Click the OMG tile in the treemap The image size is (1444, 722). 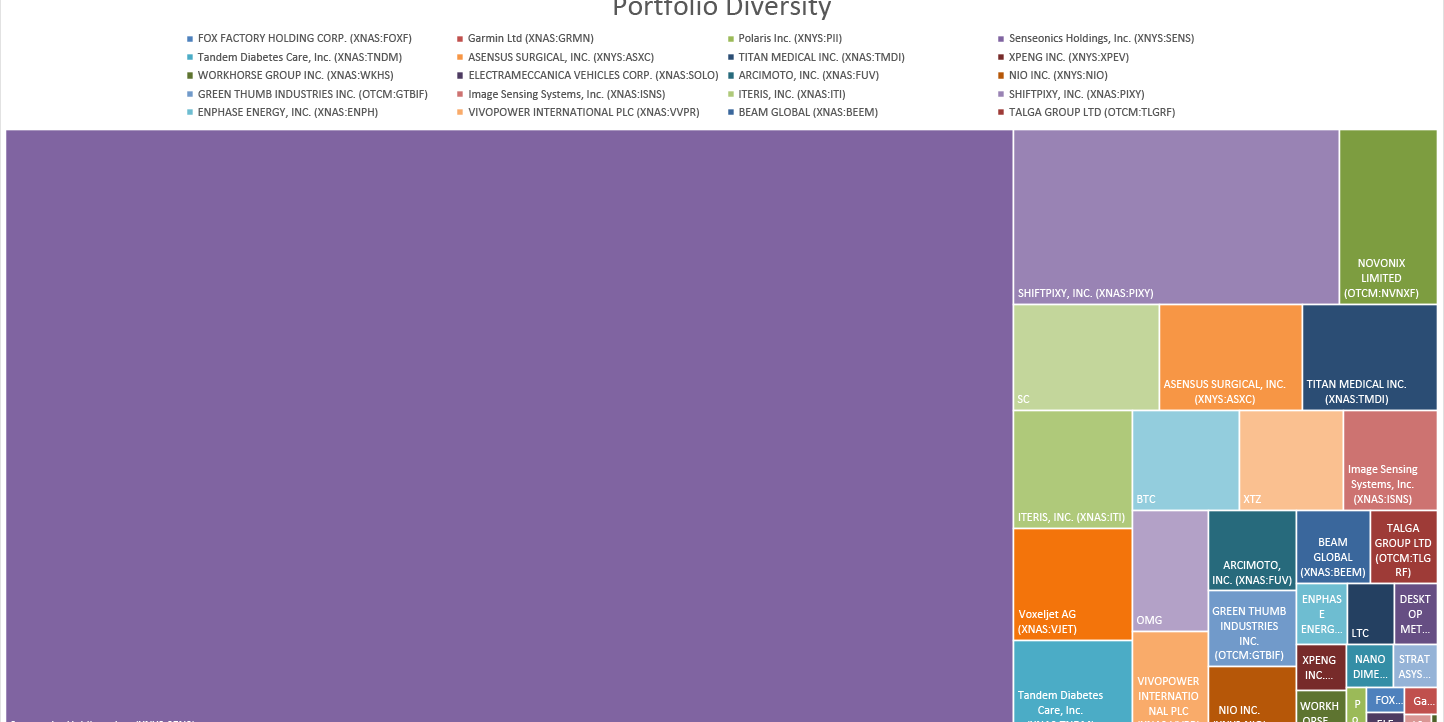click(1169, 570)
